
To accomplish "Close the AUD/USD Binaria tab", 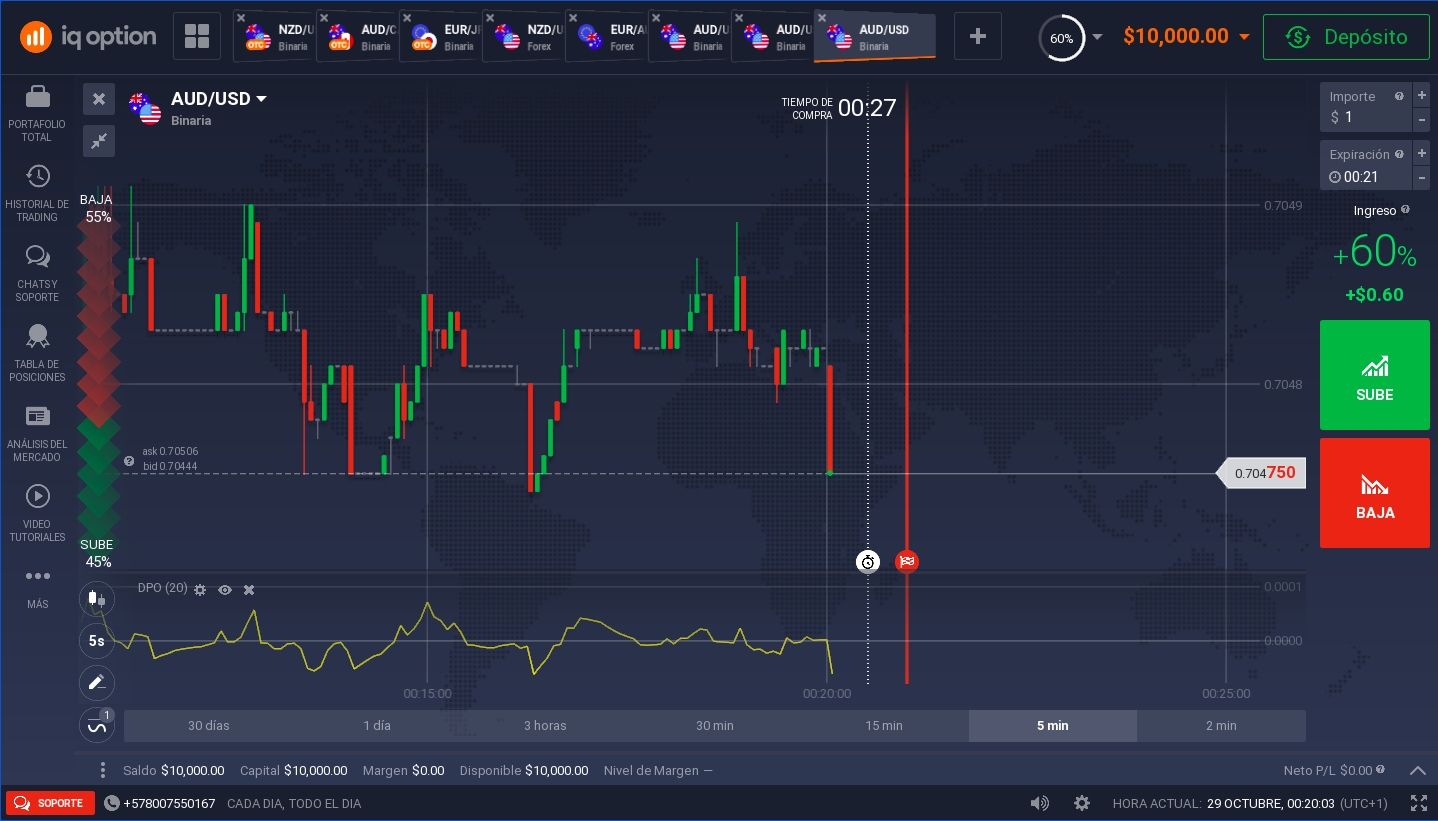I will tap(822, 18).
